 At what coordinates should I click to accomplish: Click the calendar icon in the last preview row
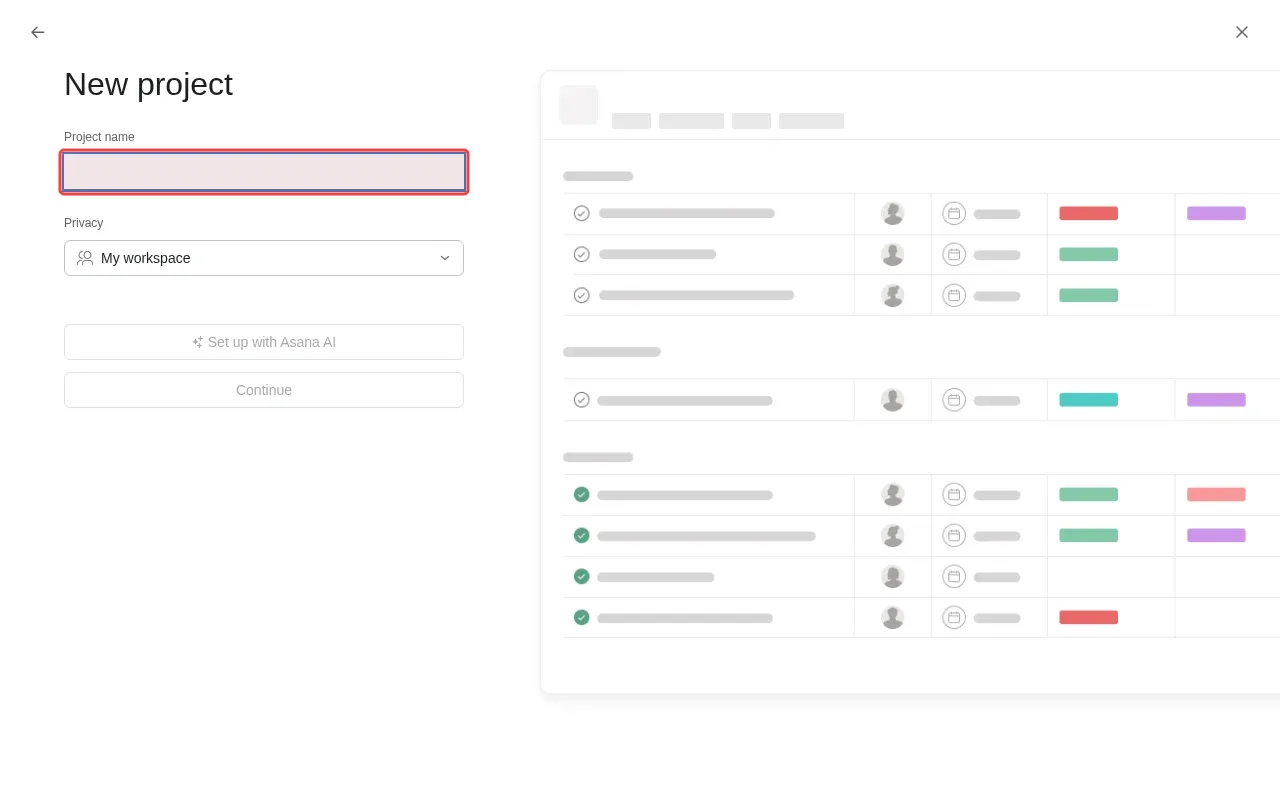click(x=954, y=617)
